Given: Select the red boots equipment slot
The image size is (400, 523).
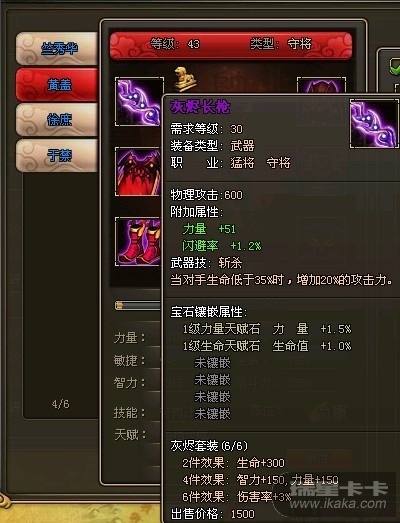Looking at the screenshot, I should [x=138, y=241].
